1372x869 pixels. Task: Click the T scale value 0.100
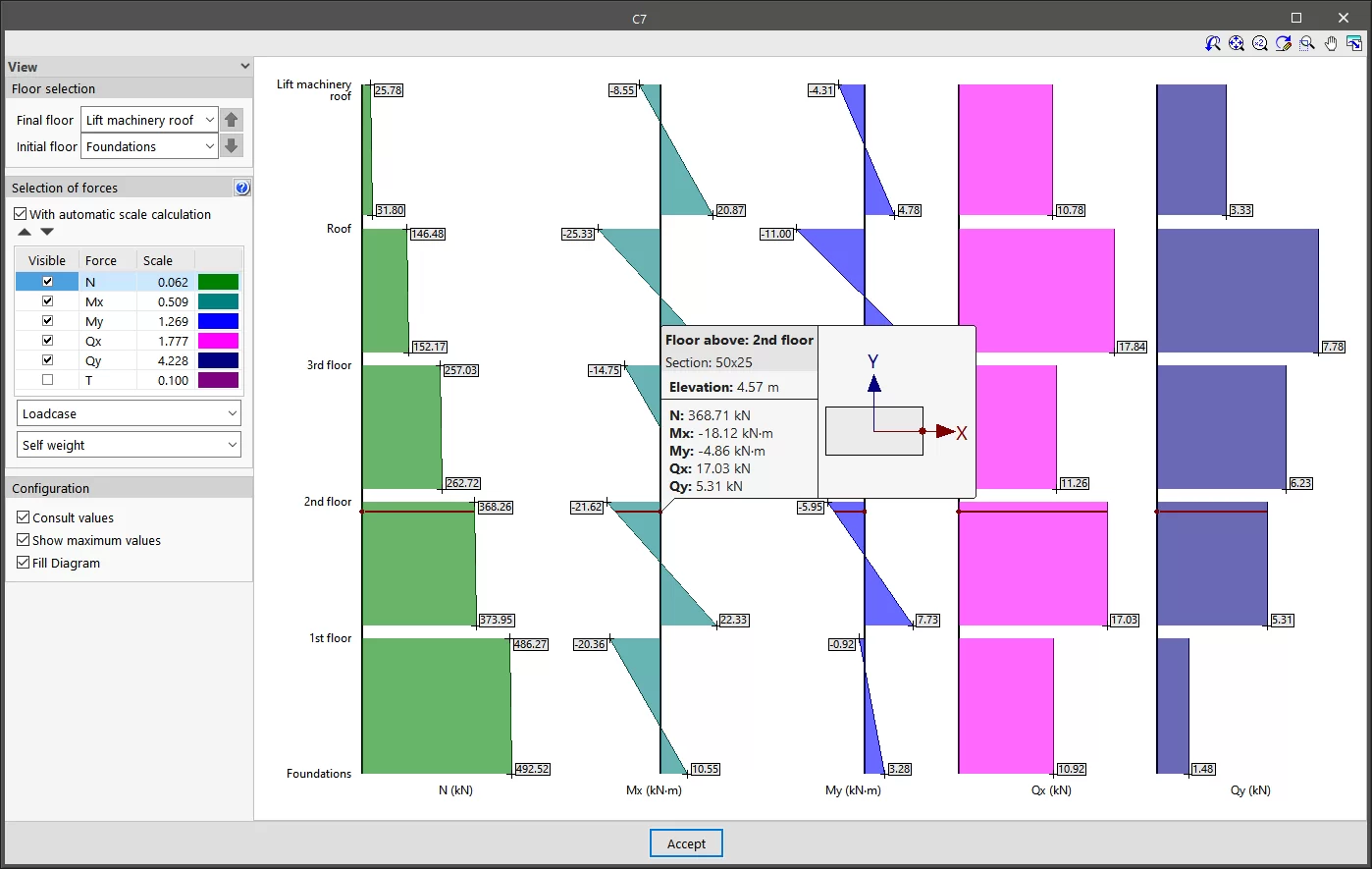[x=173, y=380]
